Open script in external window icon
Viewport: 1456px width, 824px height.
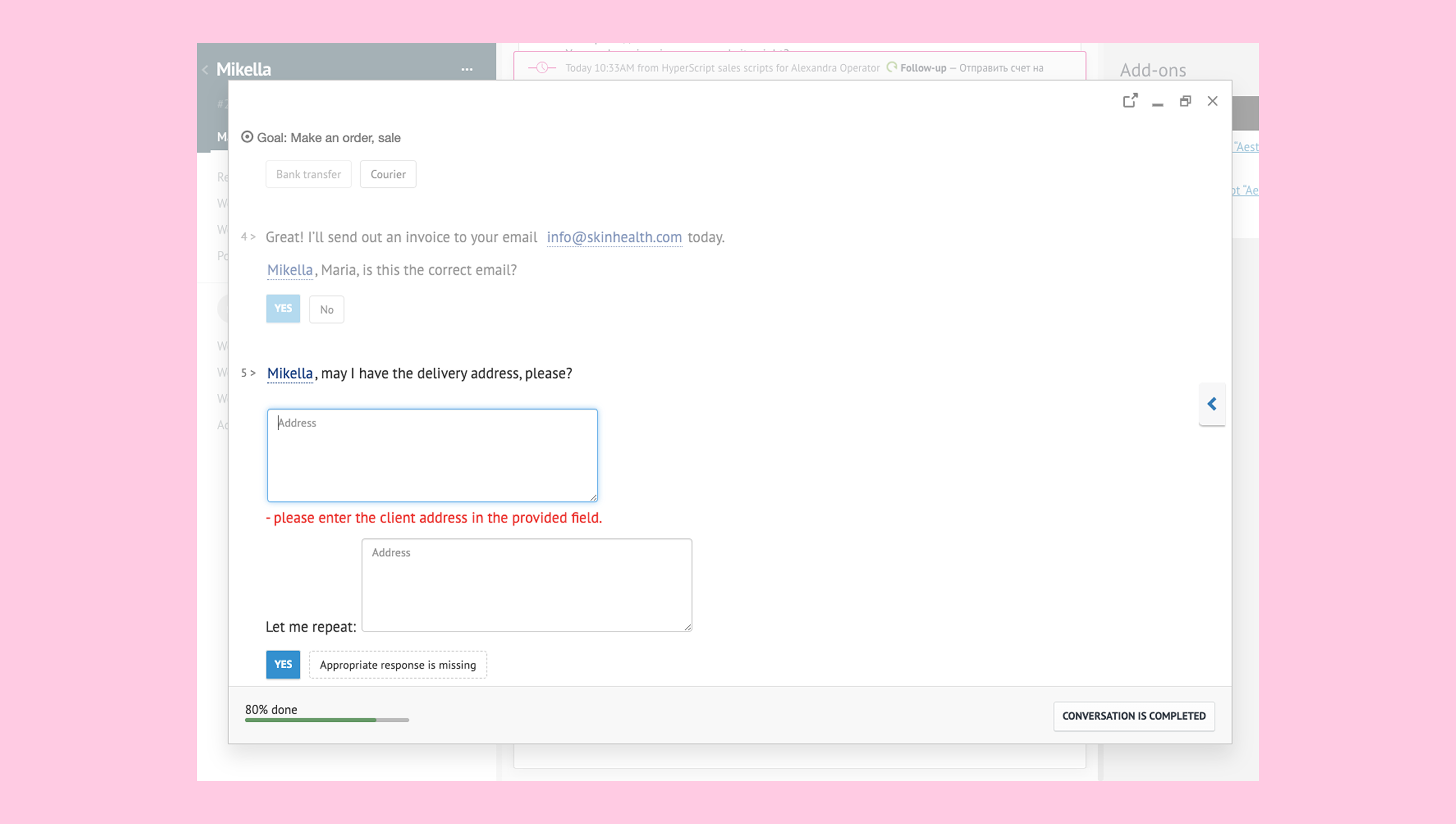pyautogui.click(x=1130, y=101)
